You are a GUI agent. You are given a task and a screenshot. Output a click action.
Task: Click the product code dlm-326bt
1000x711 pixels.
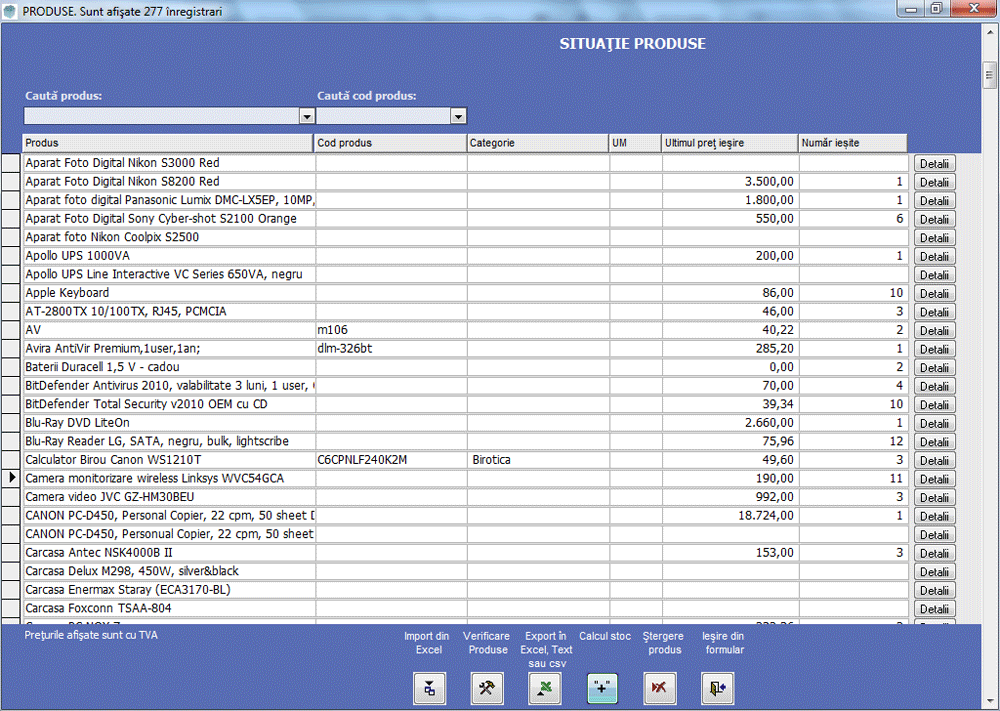point(344,348)
